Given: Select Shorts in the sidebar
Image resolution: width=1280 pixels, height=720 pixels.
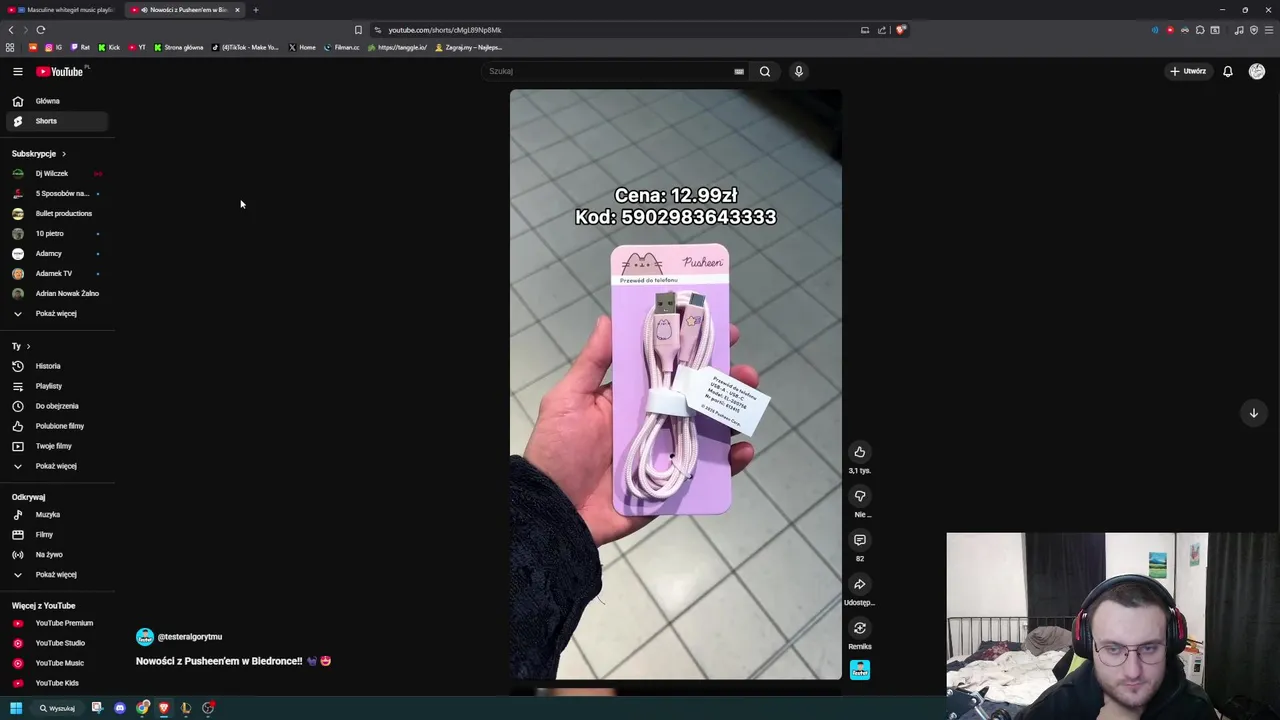Looking at the screenshot, I should point(56,121).
